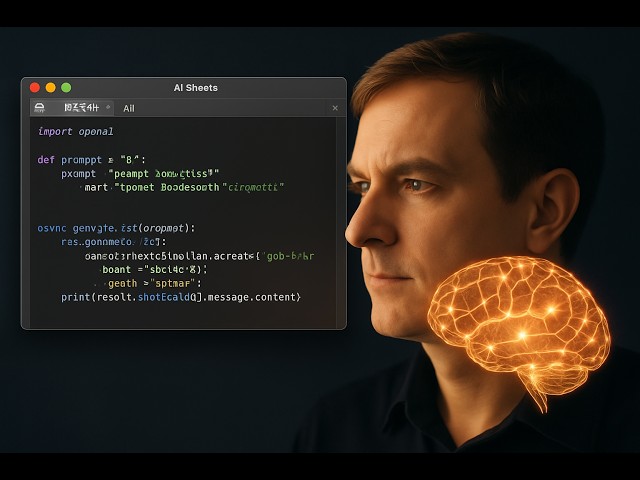Click the "import openal" code line
Image resolution: width=640 pixels, height=480 pixels.
coord(76,131)
